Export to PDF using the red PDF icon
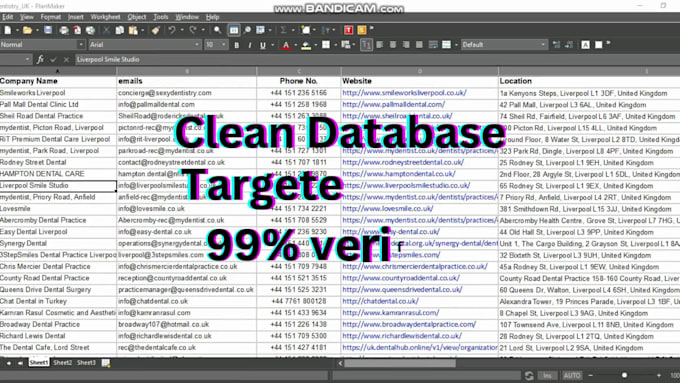Screen dimensions: 680x383 point(77,30)
